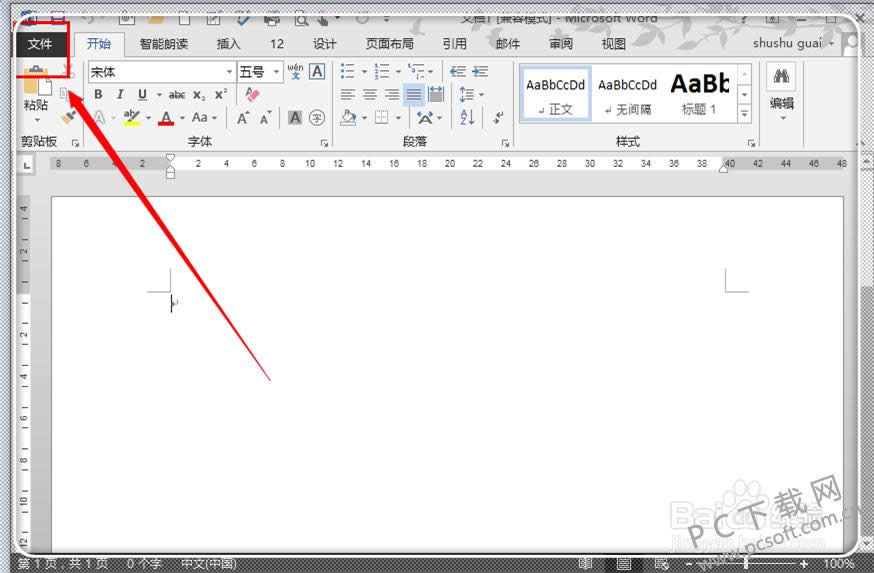Toggle underline formatting

pyautogui.click(x=142, y=94)
